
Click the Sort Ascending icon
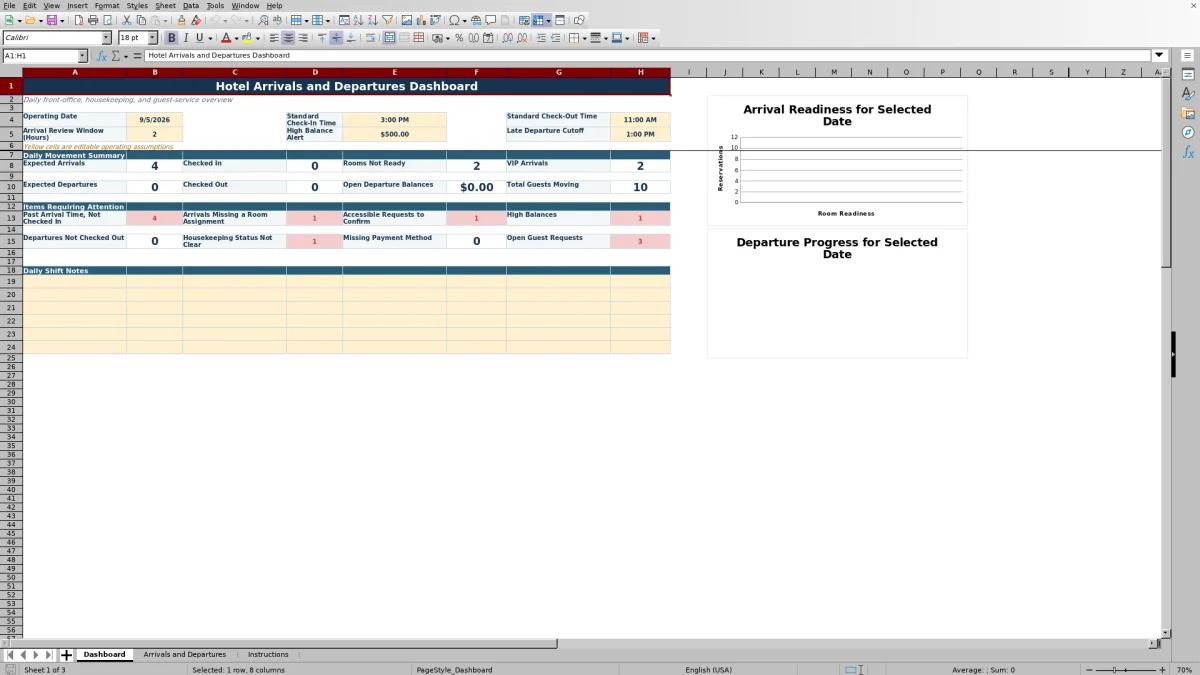click(x=358, y=20)
